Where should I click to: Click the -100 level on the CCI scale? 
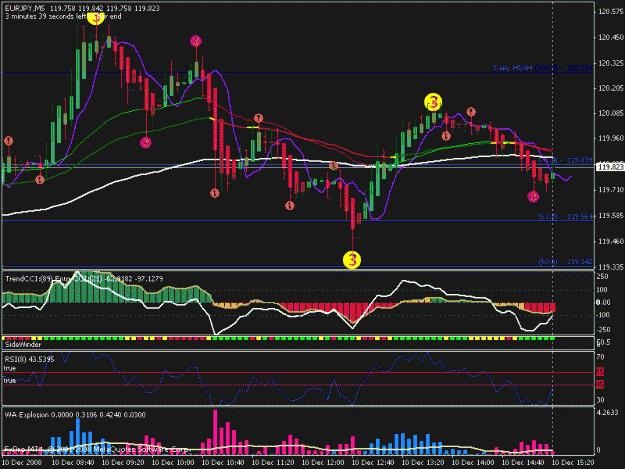pos(603,315)
